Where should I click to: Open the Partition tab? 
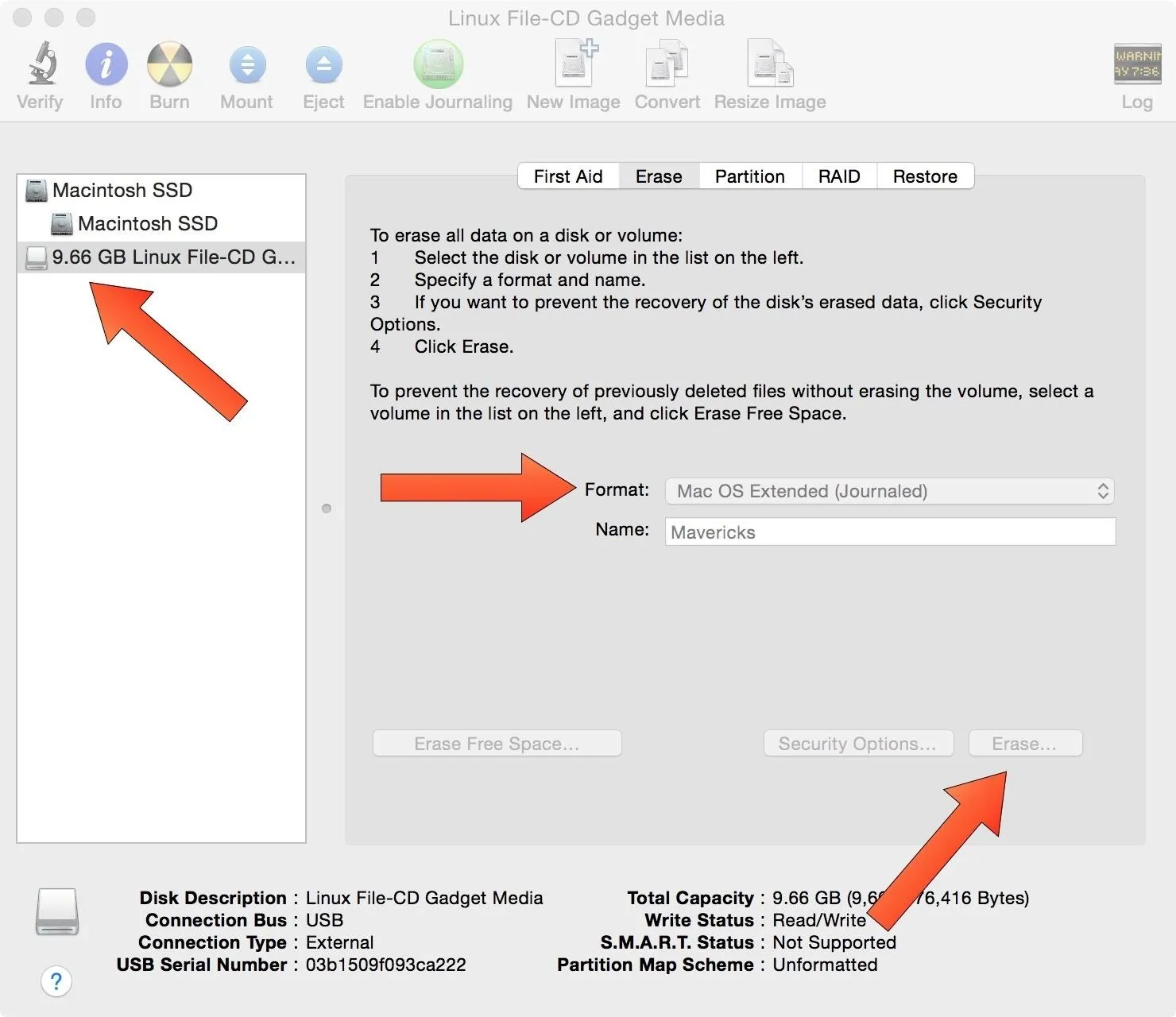(x=750, y=176)
